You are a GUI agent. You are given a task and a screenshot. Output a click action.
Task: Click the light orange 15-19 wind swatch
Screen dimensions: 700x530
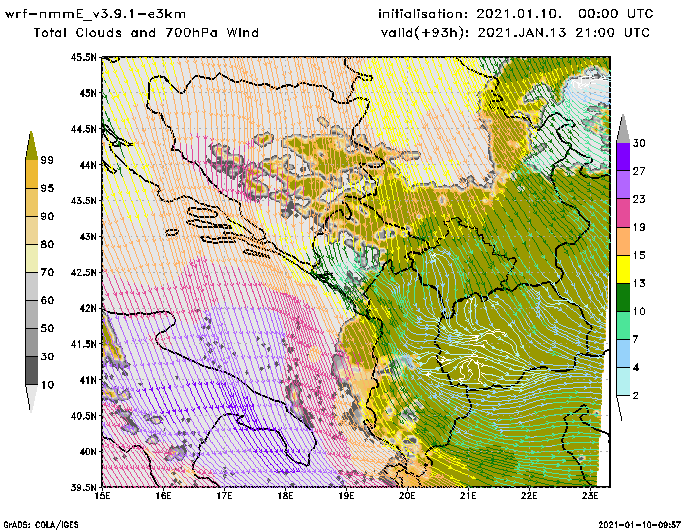click(623, 241)
